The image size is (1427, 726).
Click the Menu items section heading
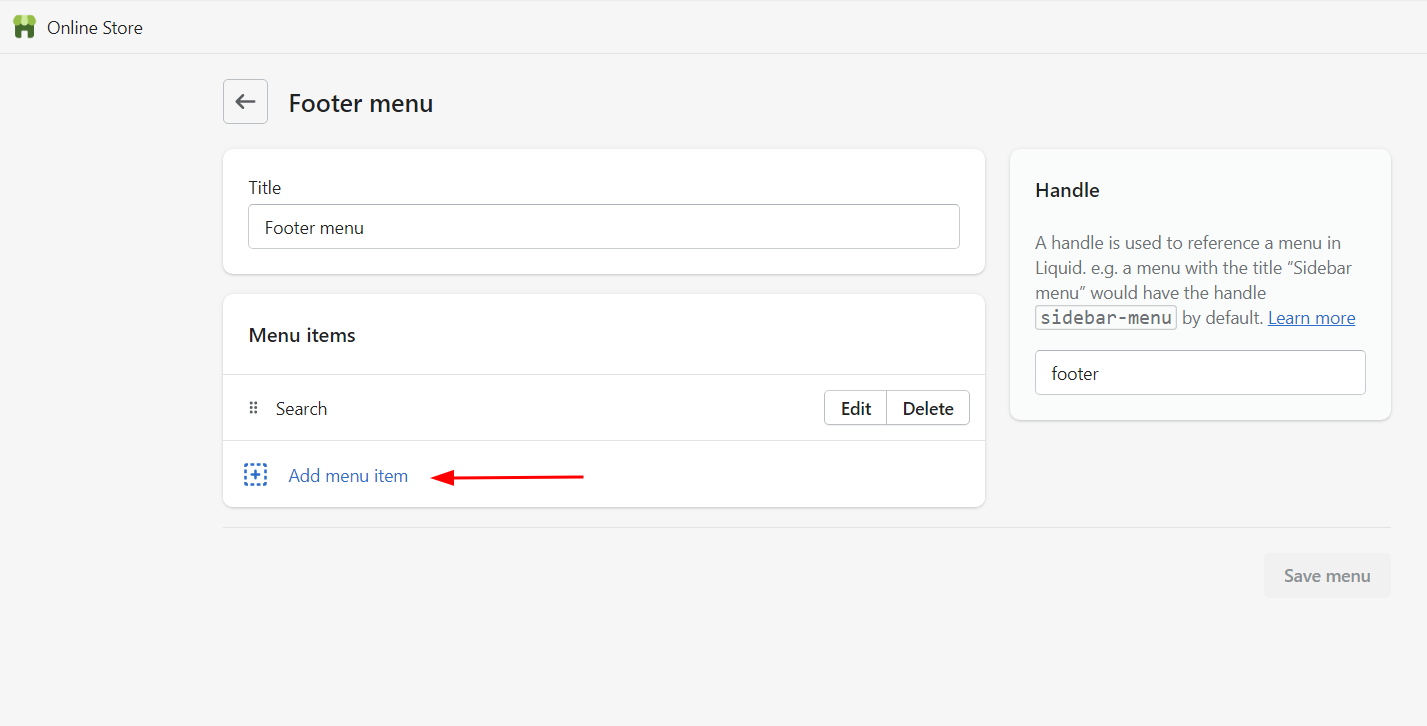coord(302,335)
